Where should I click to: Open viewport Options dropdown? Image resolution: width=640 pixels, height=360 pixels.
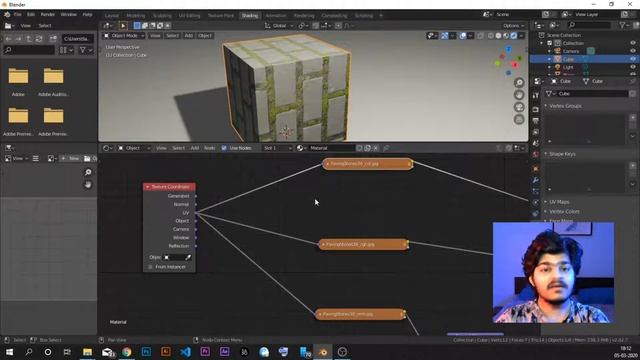[x=513, y=26]
